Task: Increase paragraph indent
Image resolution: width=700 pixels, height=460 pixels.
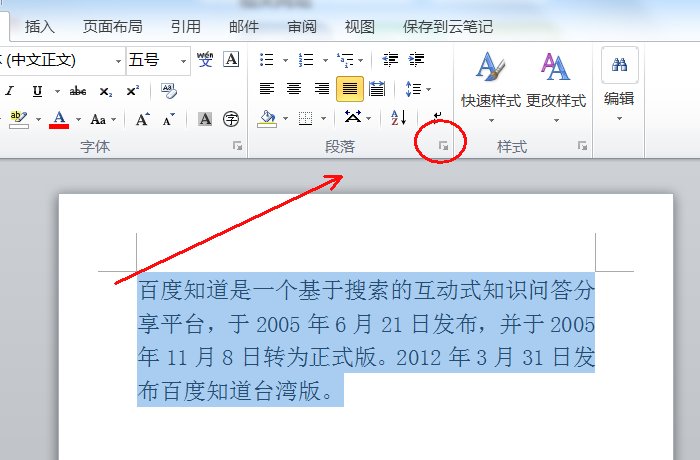Action: coord(417,59)
